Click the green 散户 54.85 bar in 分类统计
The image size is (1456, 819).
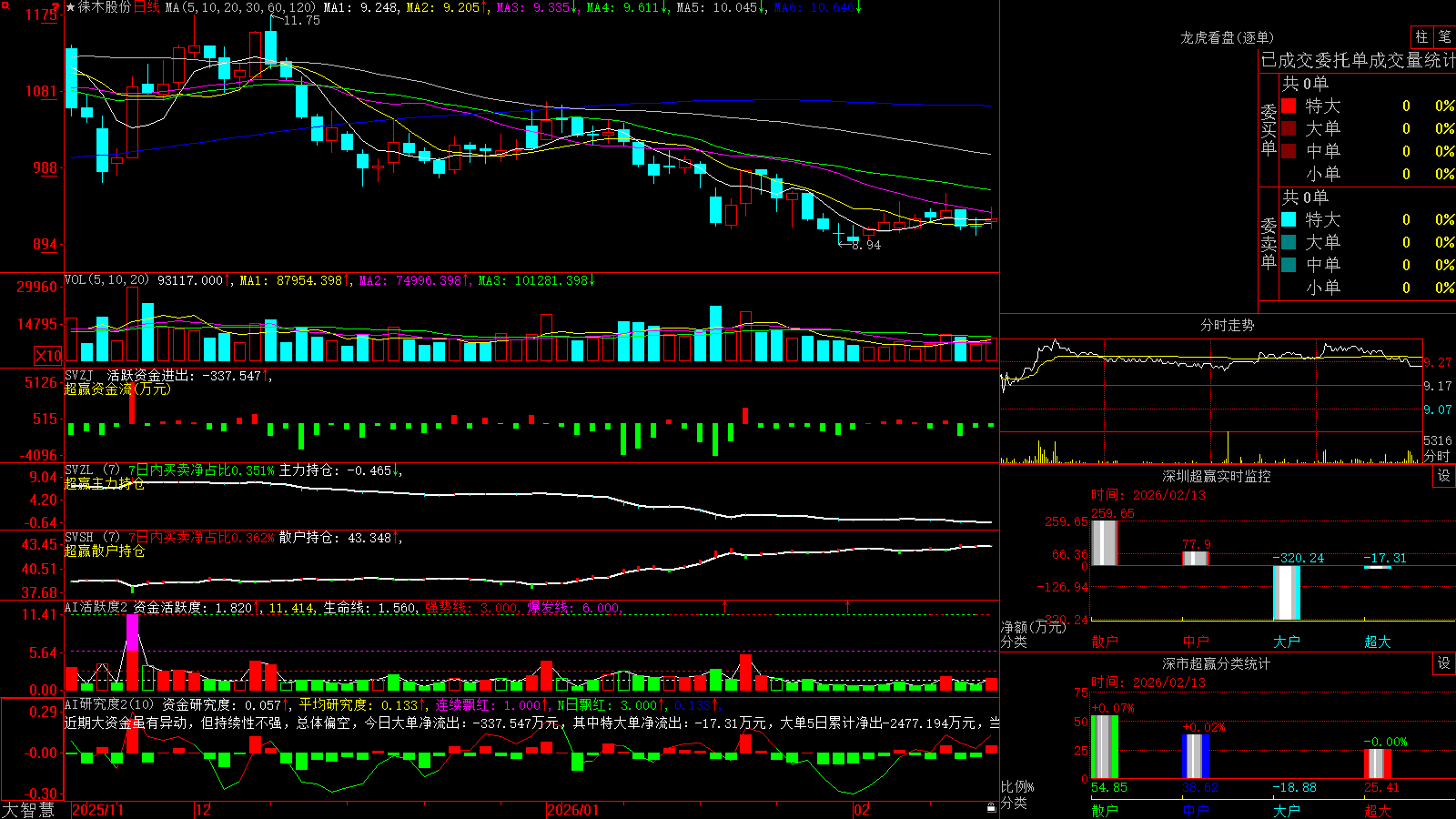click(x=1104, y=746)
